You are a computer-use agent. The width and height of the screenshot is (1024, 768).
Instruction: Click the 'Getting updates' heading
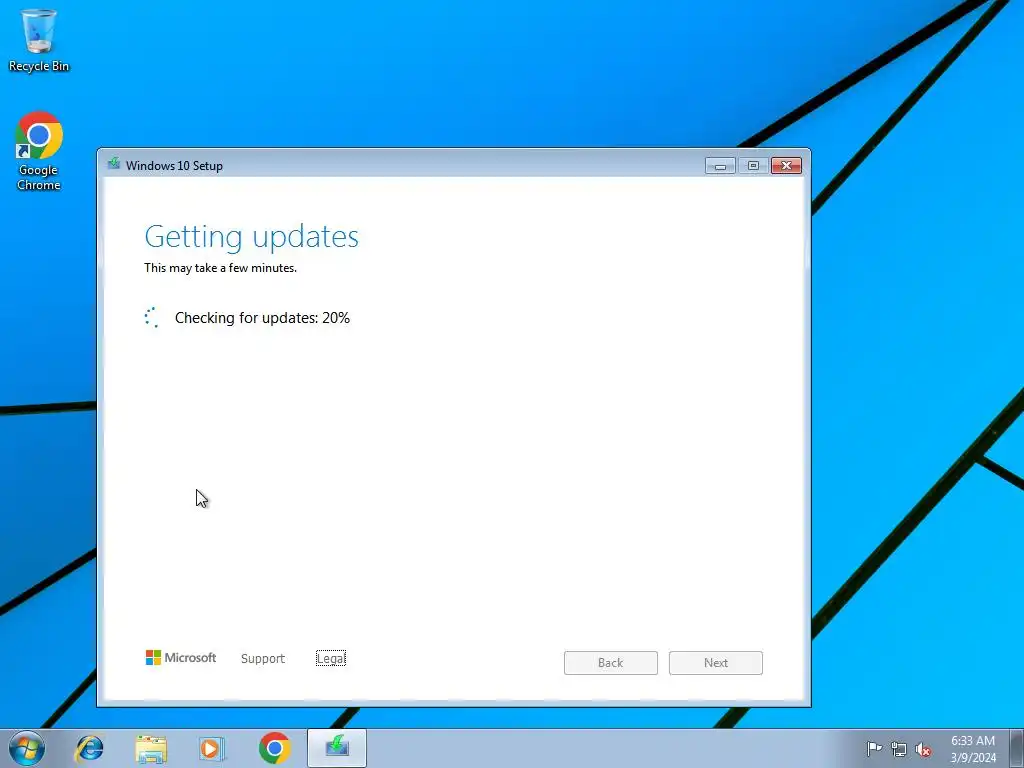[x=251, y=236]
